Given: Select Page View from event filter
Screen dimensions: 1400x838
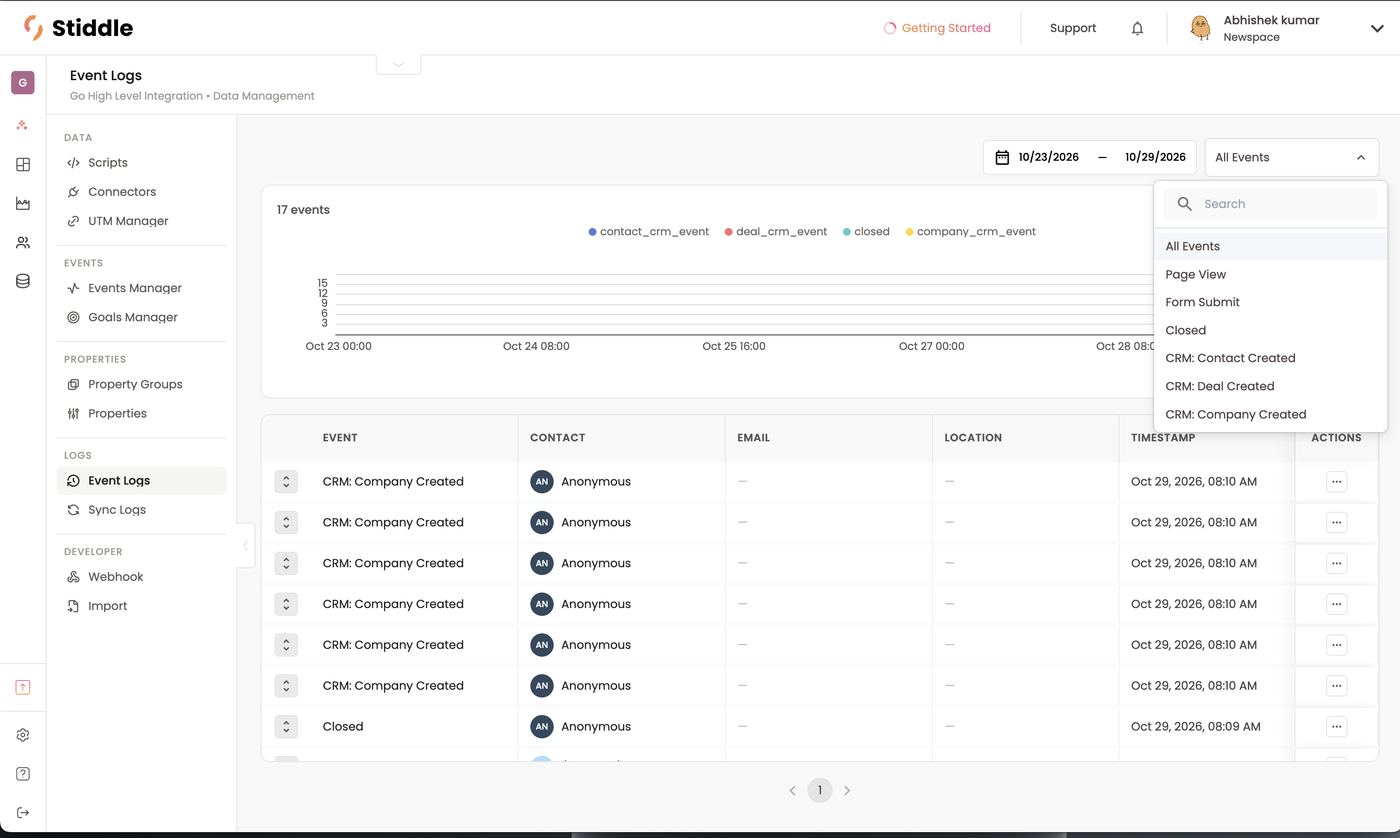Looking at the screenshot, I should [1270, 274].
